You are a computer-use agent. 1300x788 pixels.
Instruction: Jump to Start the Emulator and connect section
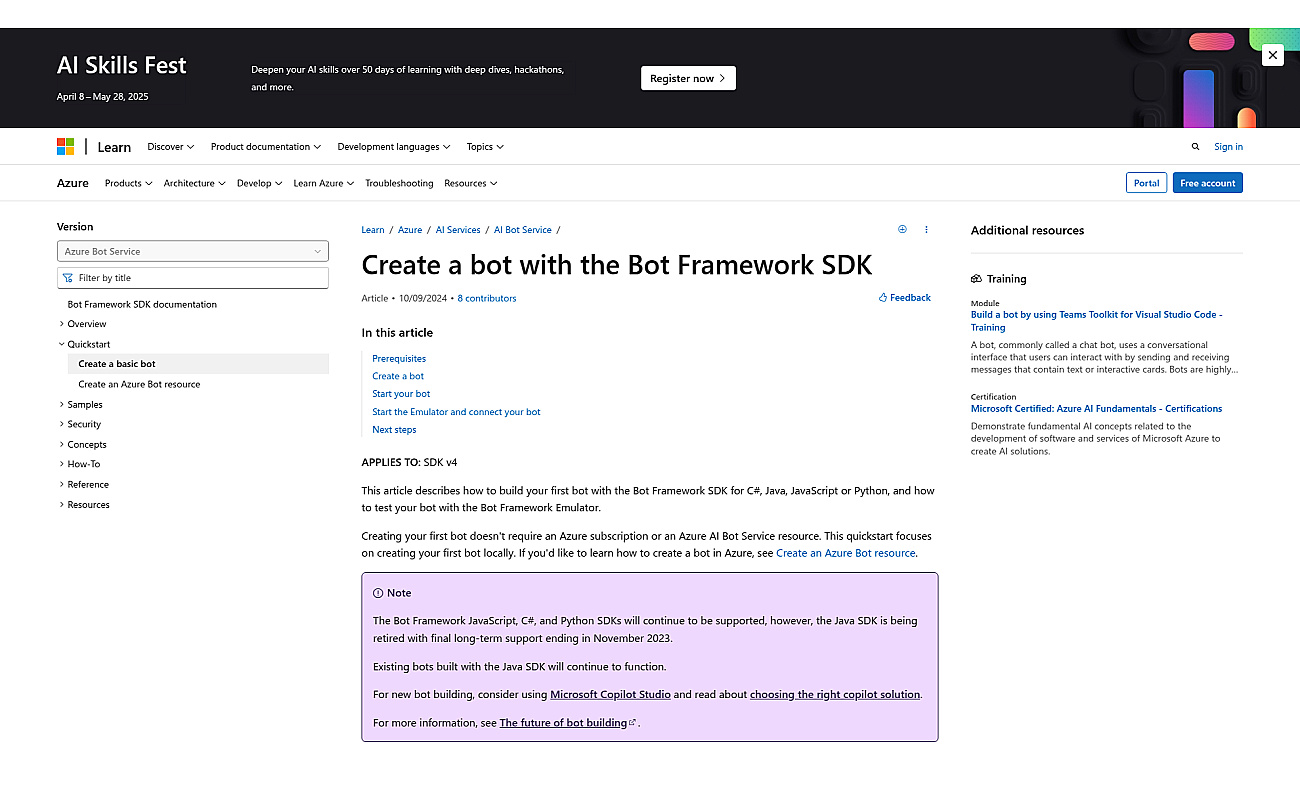pos(456,412)
